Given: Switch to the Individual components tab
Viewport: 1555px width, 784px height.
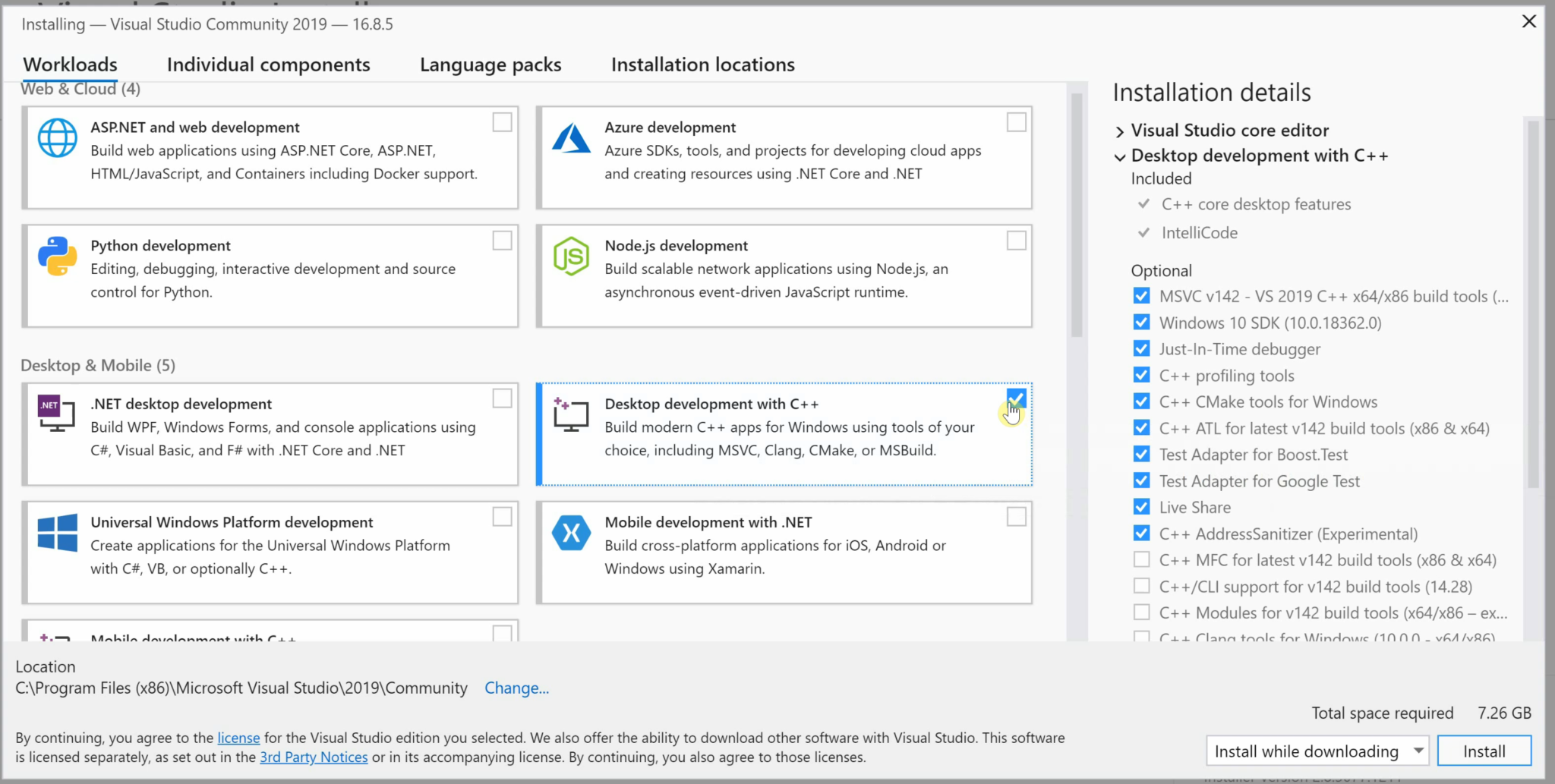Looking at the screenshot, I should click(268, 65).
